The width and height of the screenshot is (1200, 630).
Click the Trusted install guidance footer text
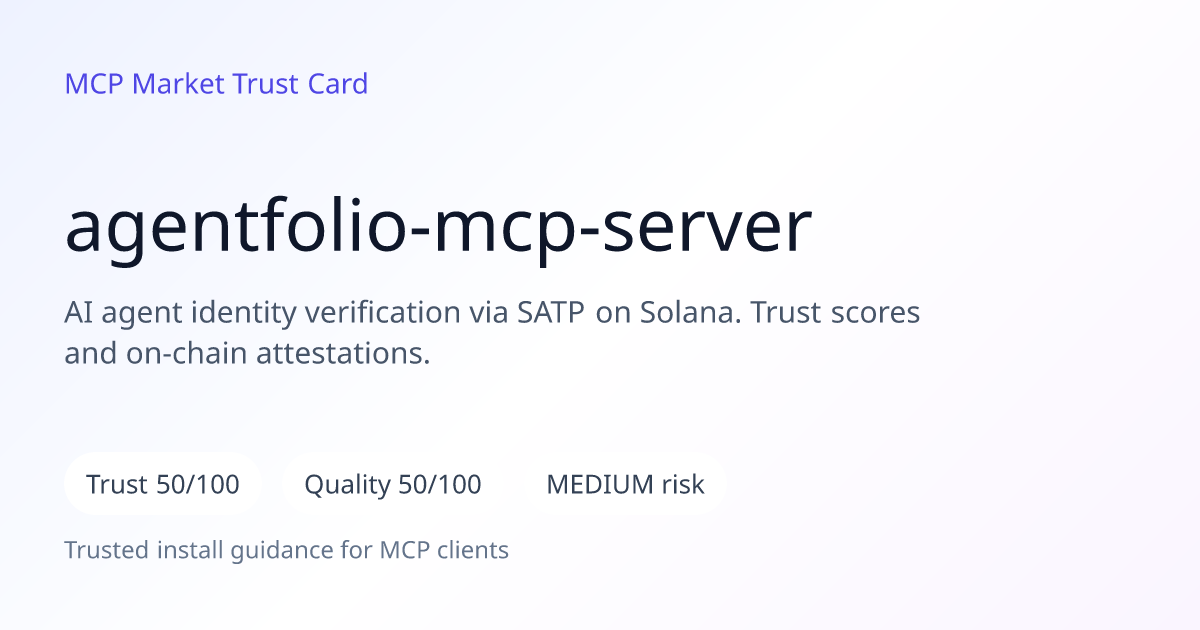[x=286, y=550]
